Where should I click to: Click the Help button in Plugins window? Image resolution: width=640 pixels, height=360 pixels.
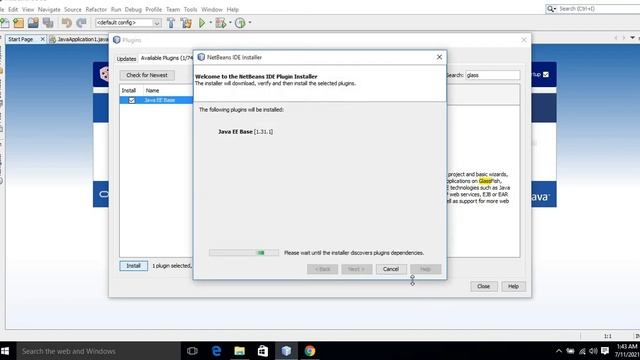(513, 287)
